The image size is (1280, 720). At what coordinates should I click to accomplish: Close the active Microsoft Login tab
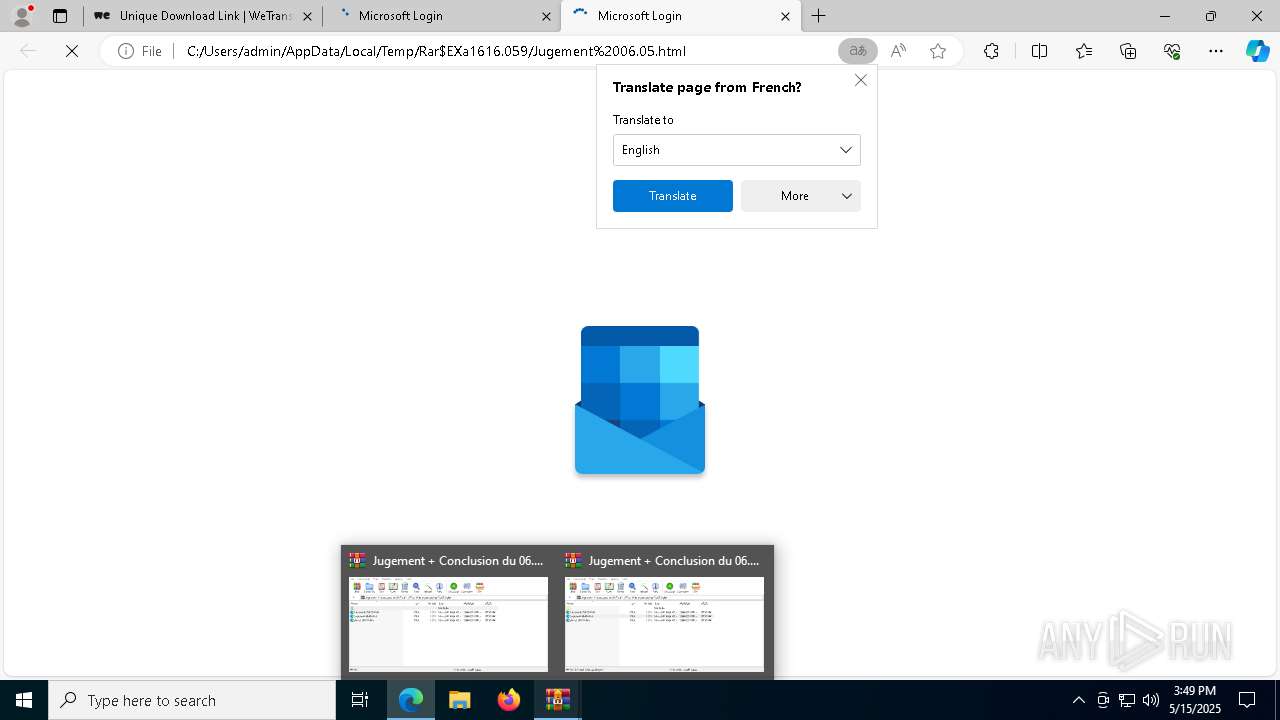click(x=785, y=16)
